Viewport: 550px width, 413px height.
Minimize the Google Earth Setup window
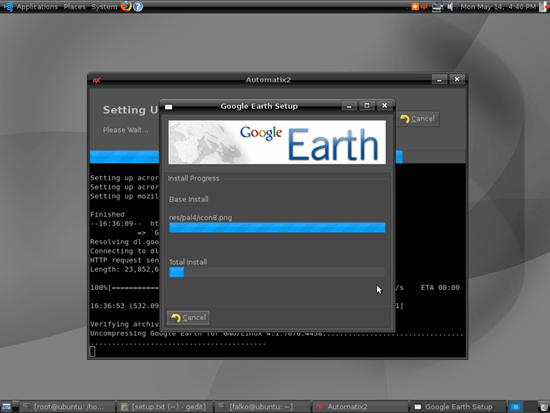coord(349,106)
